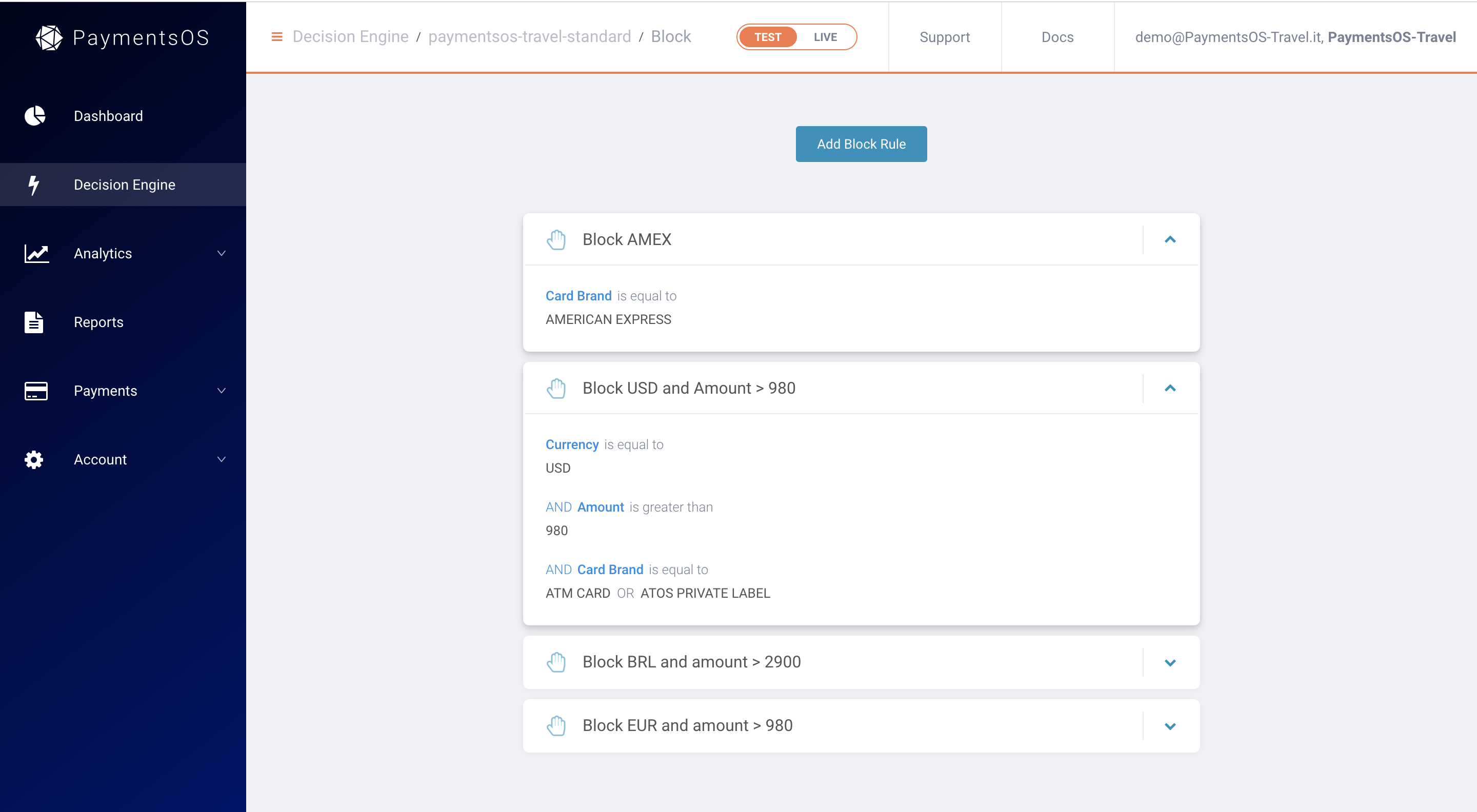Screen dimensions: 1477x812
Task: Click the Support navigation item
Action: coord(945,36)
